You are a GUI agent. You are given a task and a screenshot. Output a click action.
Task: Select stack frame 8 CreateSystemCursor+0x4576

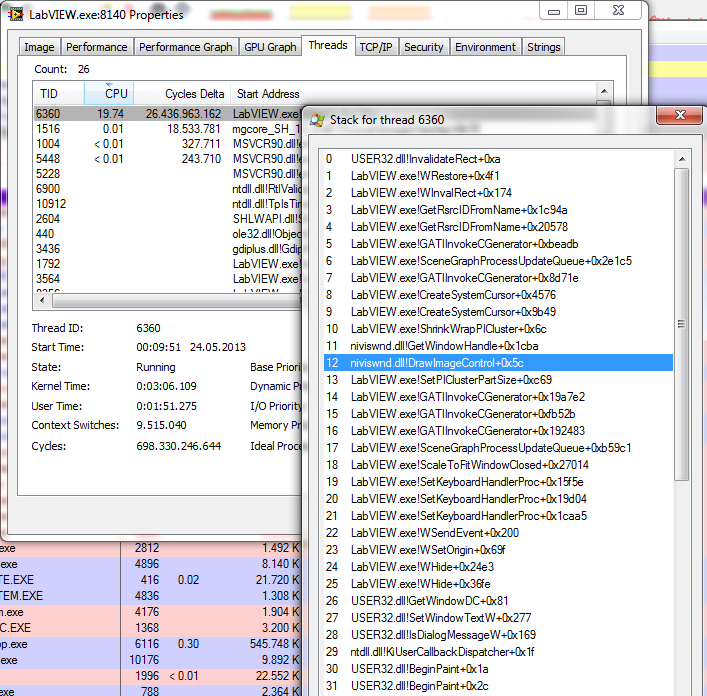click(498, 295)
